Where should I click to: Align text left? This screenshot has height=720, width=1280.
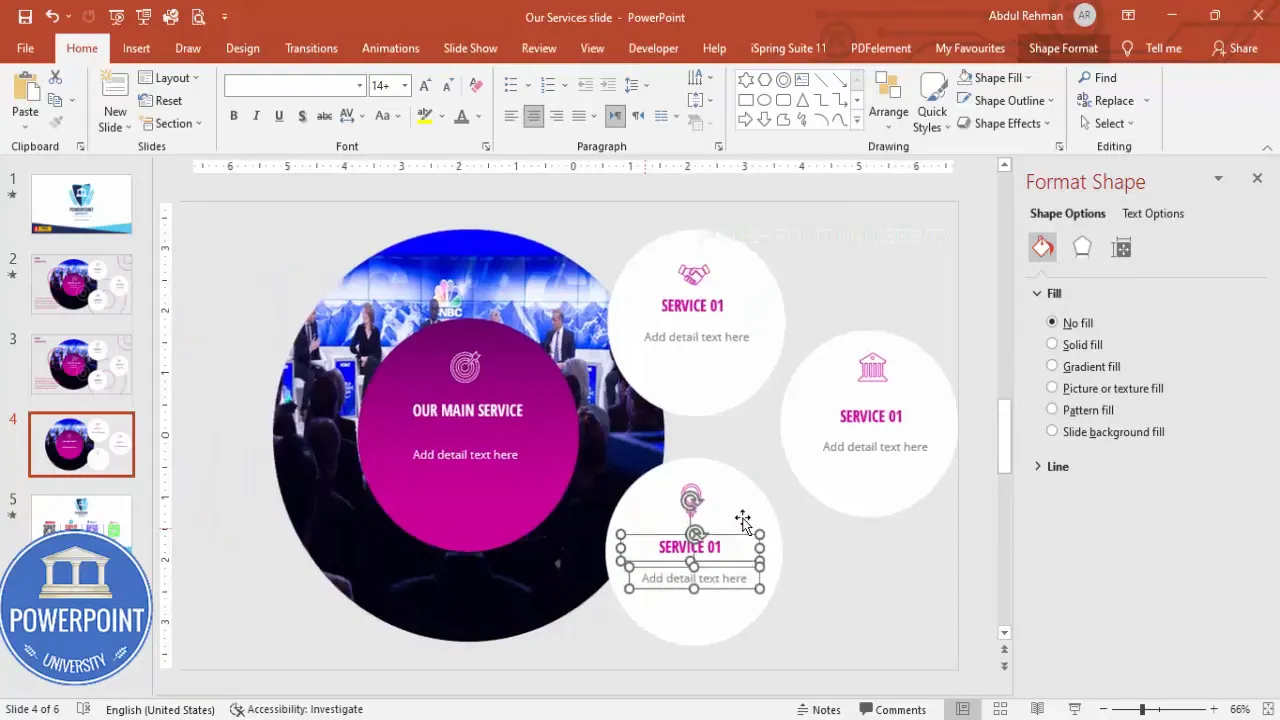(x=511, y=116)
